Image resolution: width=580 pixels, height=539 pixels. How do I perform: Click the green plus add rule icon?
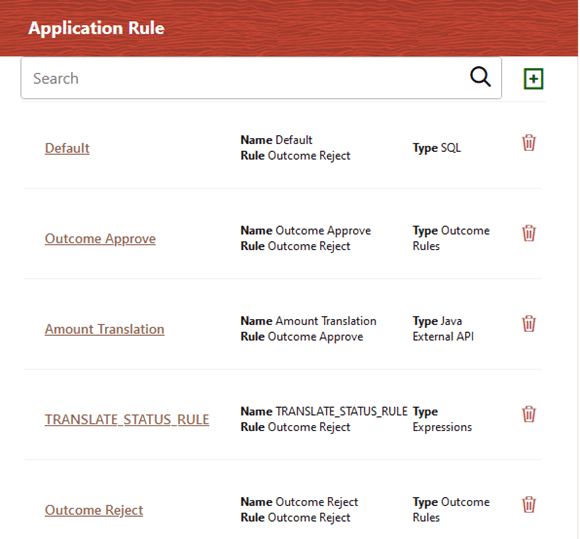click(x=533, y=78)
